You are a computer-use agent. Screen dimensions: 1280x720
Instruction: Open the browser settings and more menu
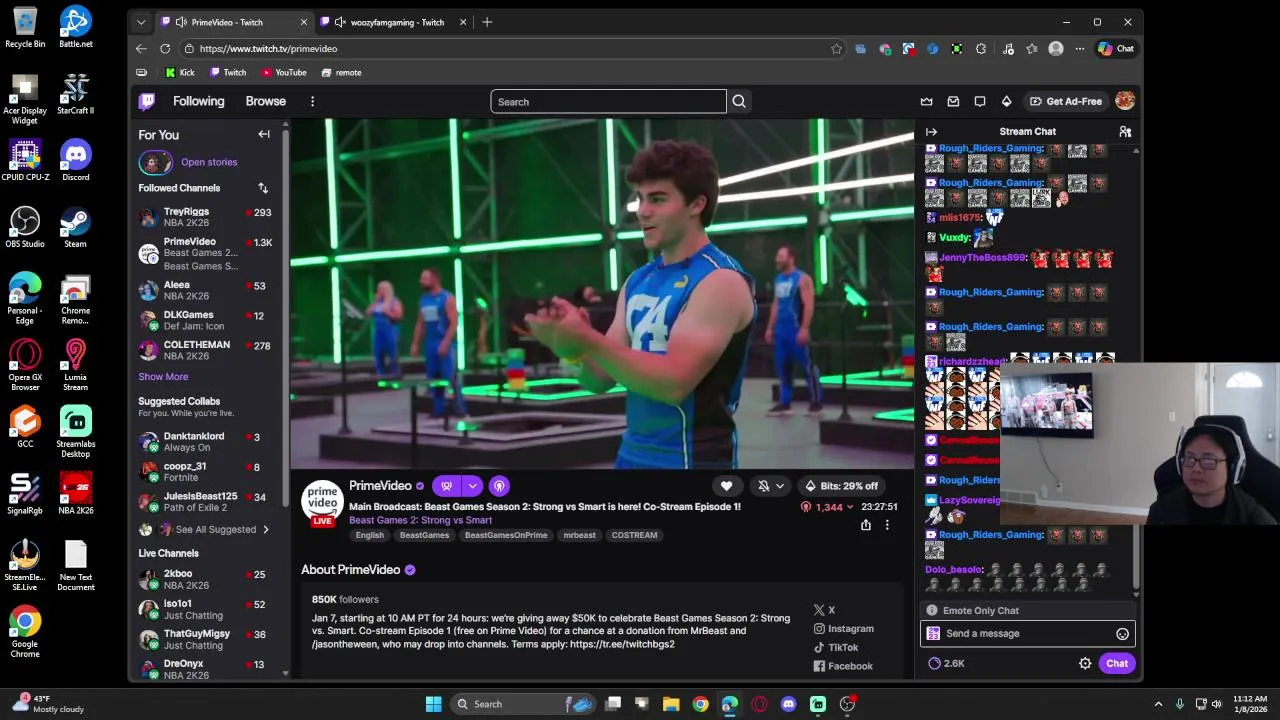pos(1079,48)
